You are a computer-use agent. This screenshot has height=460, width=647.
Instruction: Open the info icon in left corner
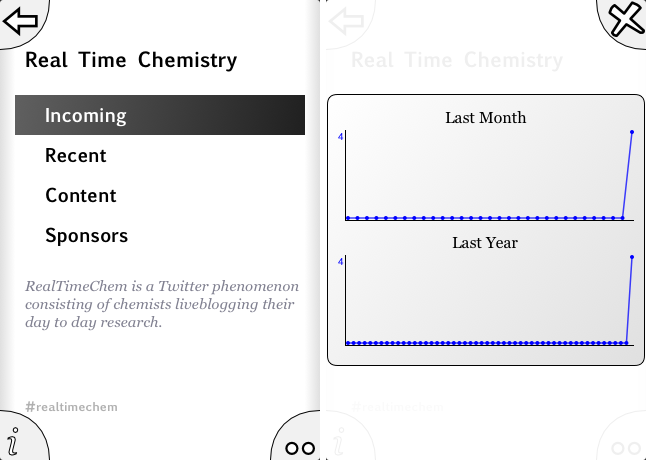pyautogui.click(x=13, y=441)
